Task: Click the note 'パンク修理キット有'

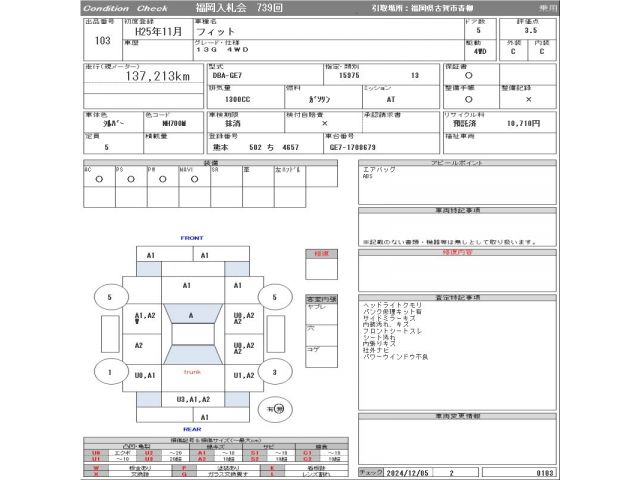Action: (x=393, y=311)
